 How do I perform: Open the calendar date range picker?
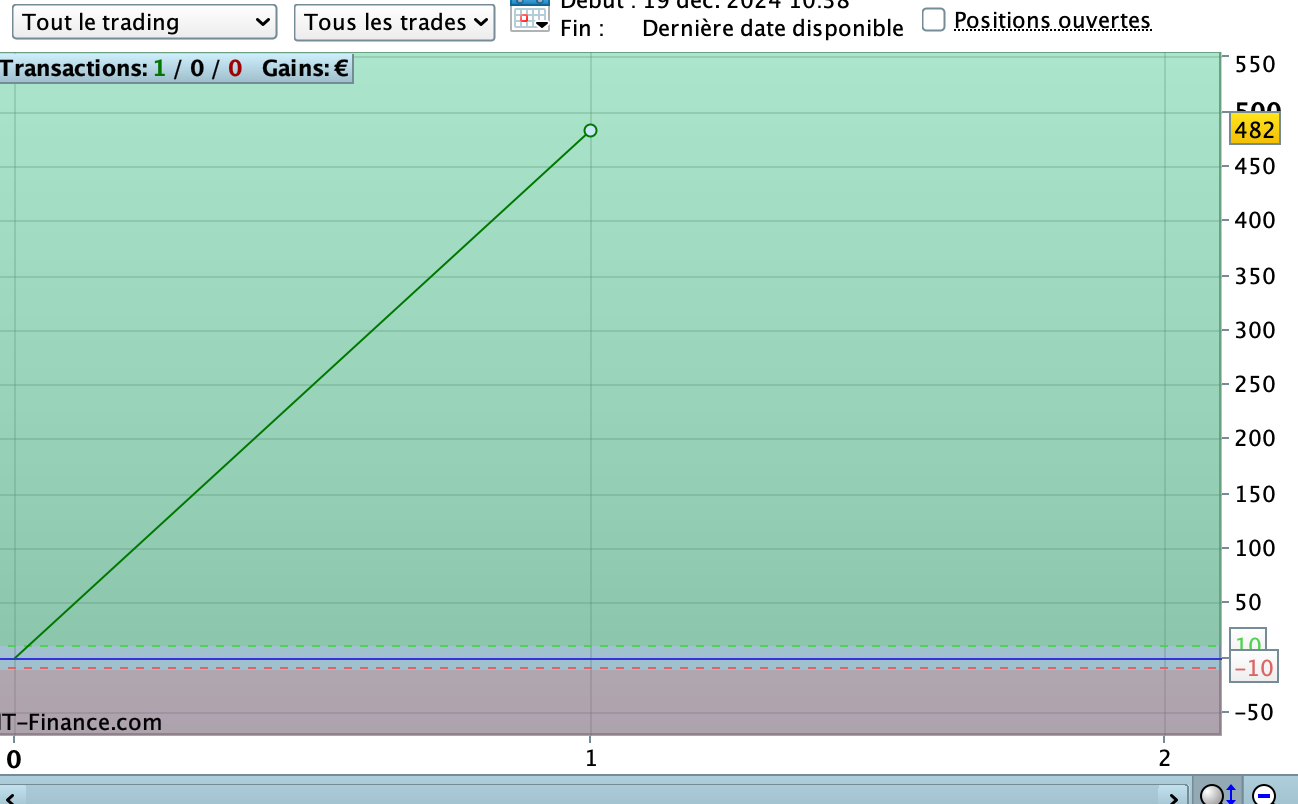tap(530, 14)
